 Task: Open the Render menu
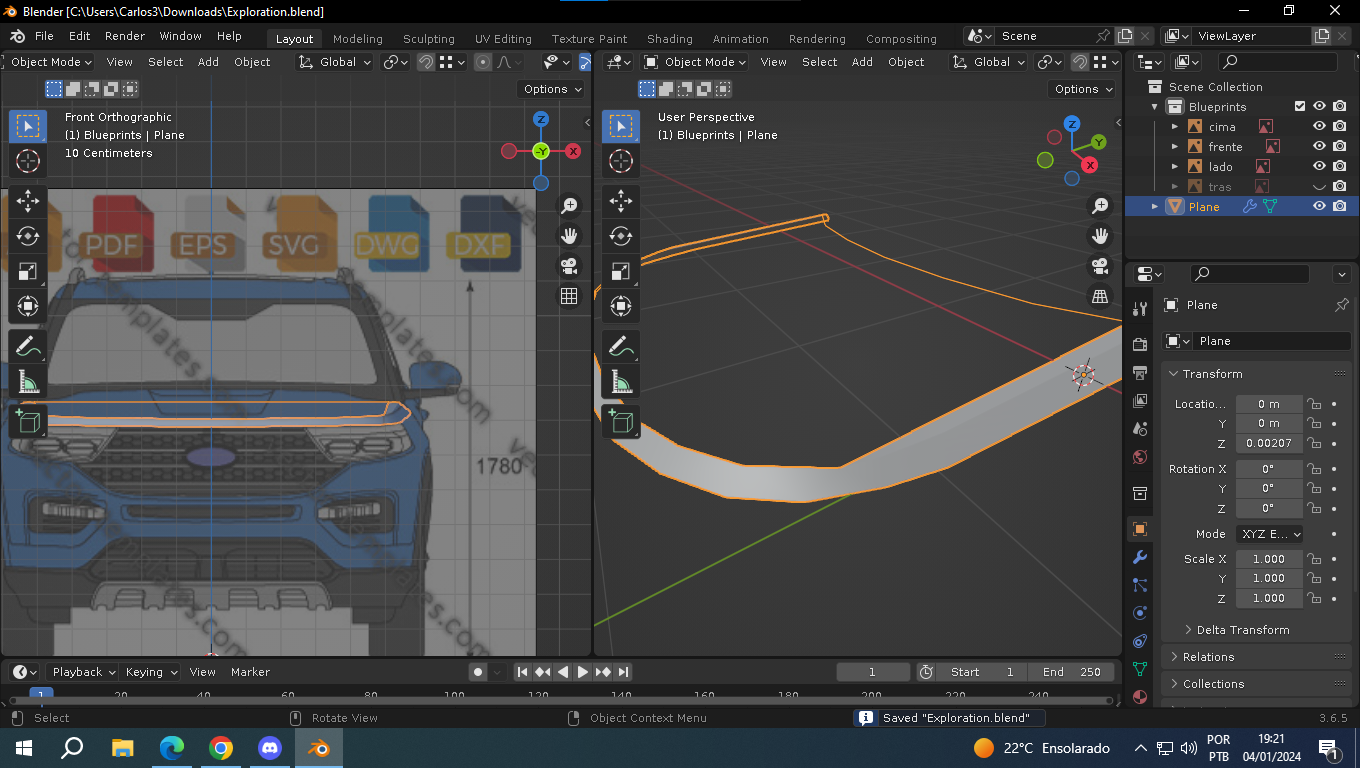coord(125,36)
